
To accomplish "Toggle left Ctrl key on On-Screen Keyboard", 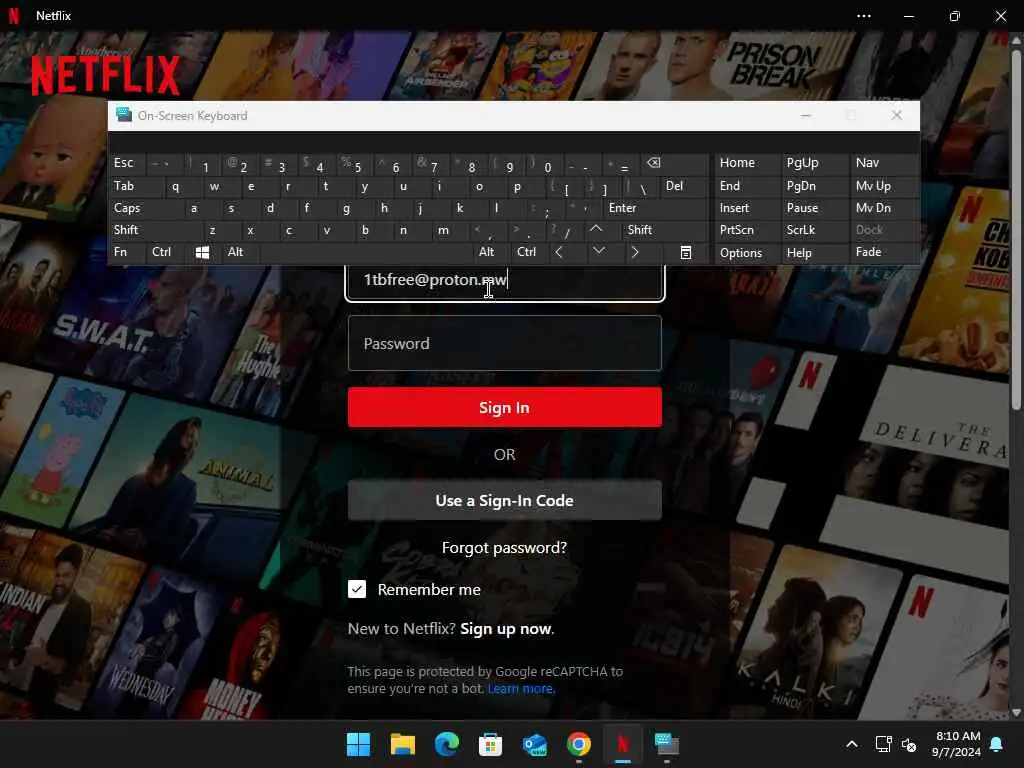I will click(x=165, y=253).
